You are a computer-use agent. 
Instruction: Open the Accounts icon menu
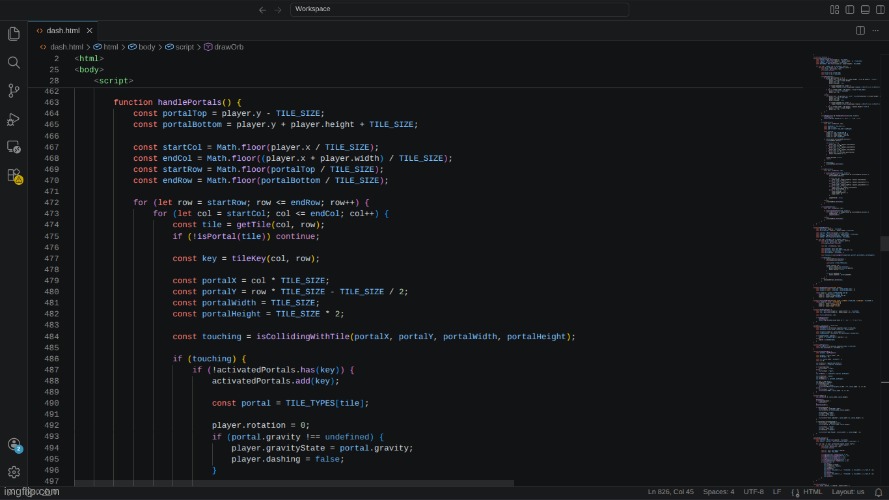[14, 445]
